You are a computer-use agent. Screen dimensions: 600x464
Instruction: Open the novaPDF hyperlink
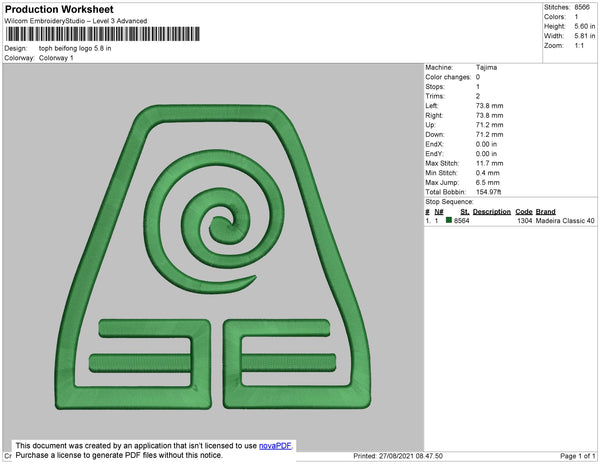coord(275,446)
